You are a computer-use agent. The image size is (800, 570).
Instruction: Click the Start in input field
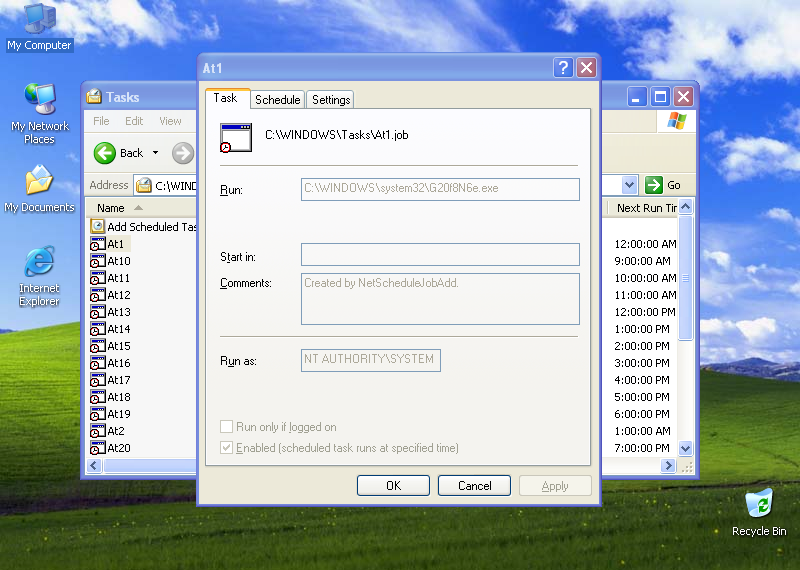click(x=440, y=254)
